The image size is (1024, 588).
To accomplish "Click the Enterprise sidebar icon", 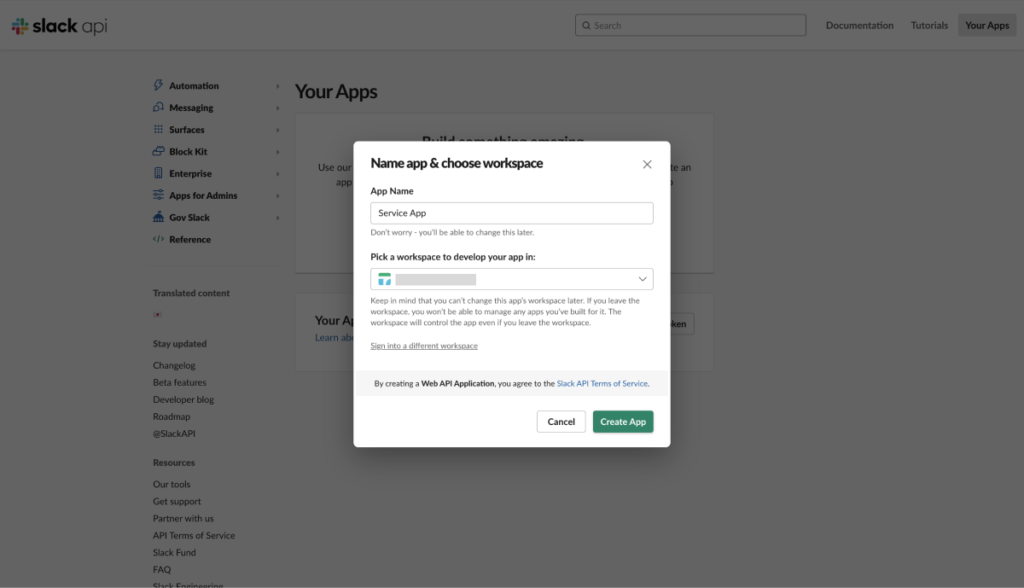I will tap(158, 174).
